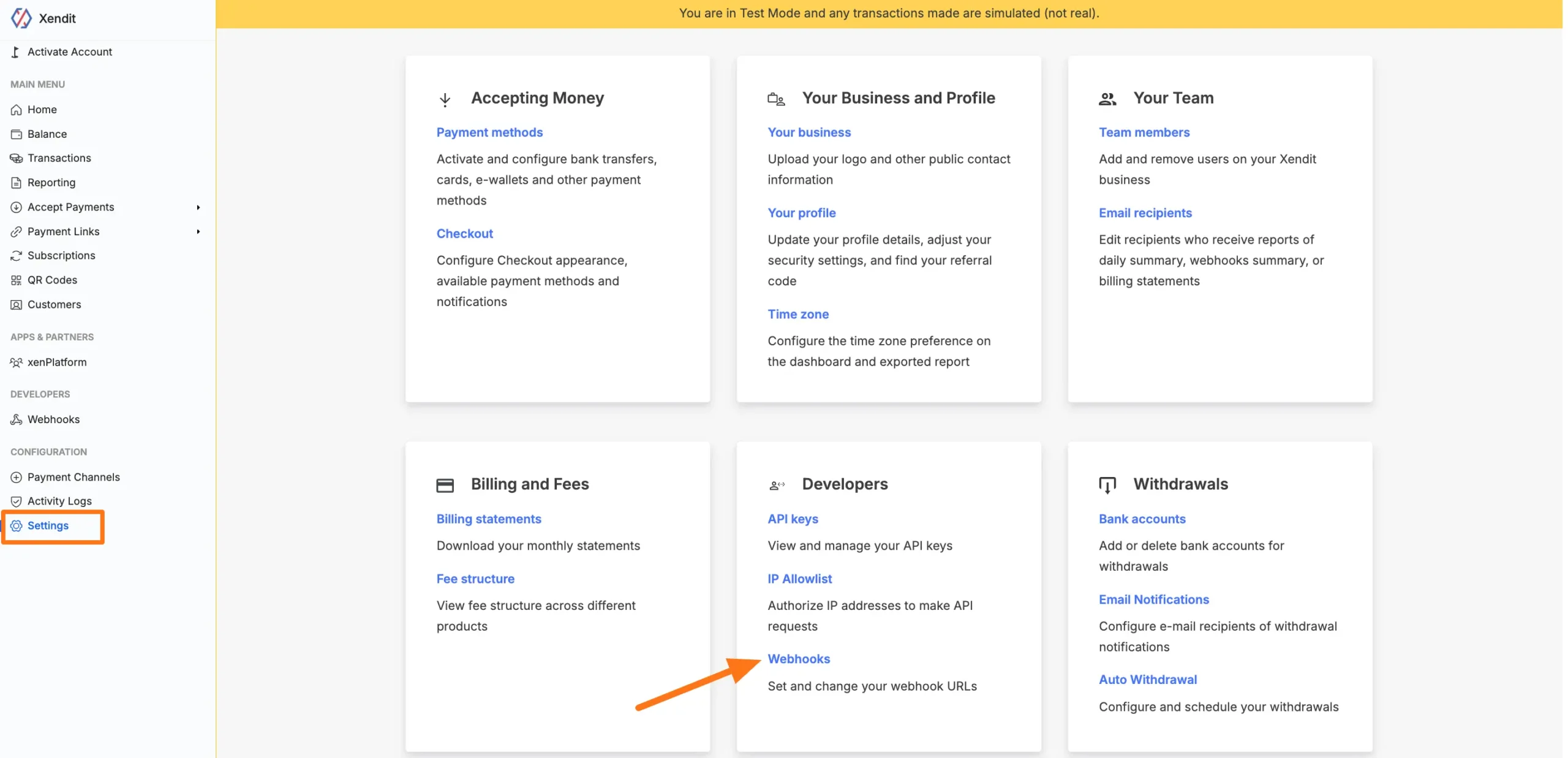Click the QR Codes icon
Screen dimensions: 1568x758
click(x=17, y=280)
